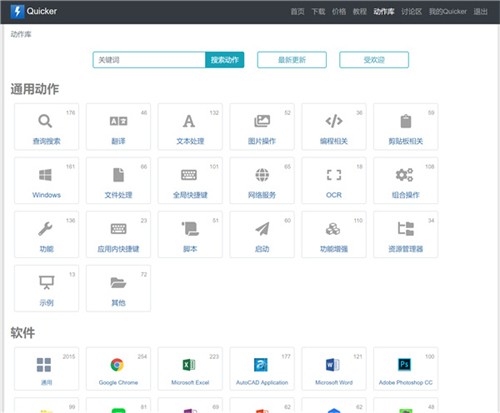Image resolution: width=500 pixels, height=413 pixels.
Task: Open the Adobe Photoshop CC tile
Action: [x=406, y=369]
